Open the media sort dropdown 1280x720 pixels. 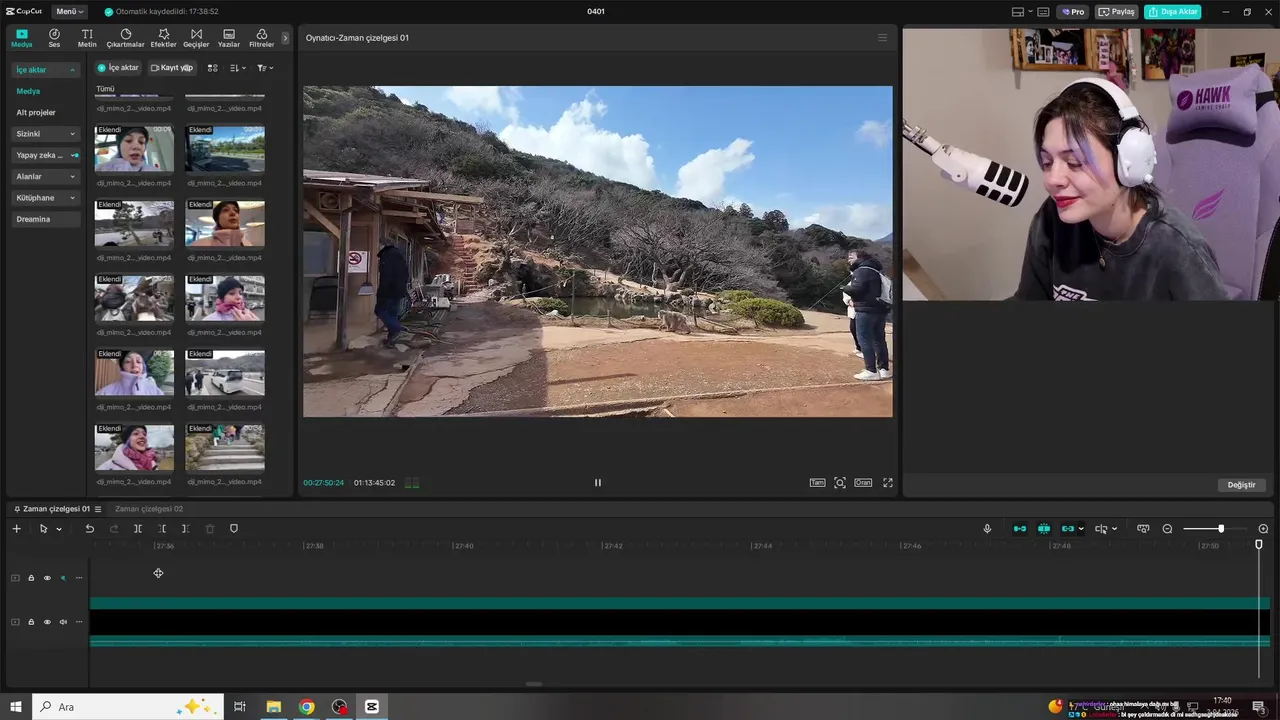coord(237,68)
